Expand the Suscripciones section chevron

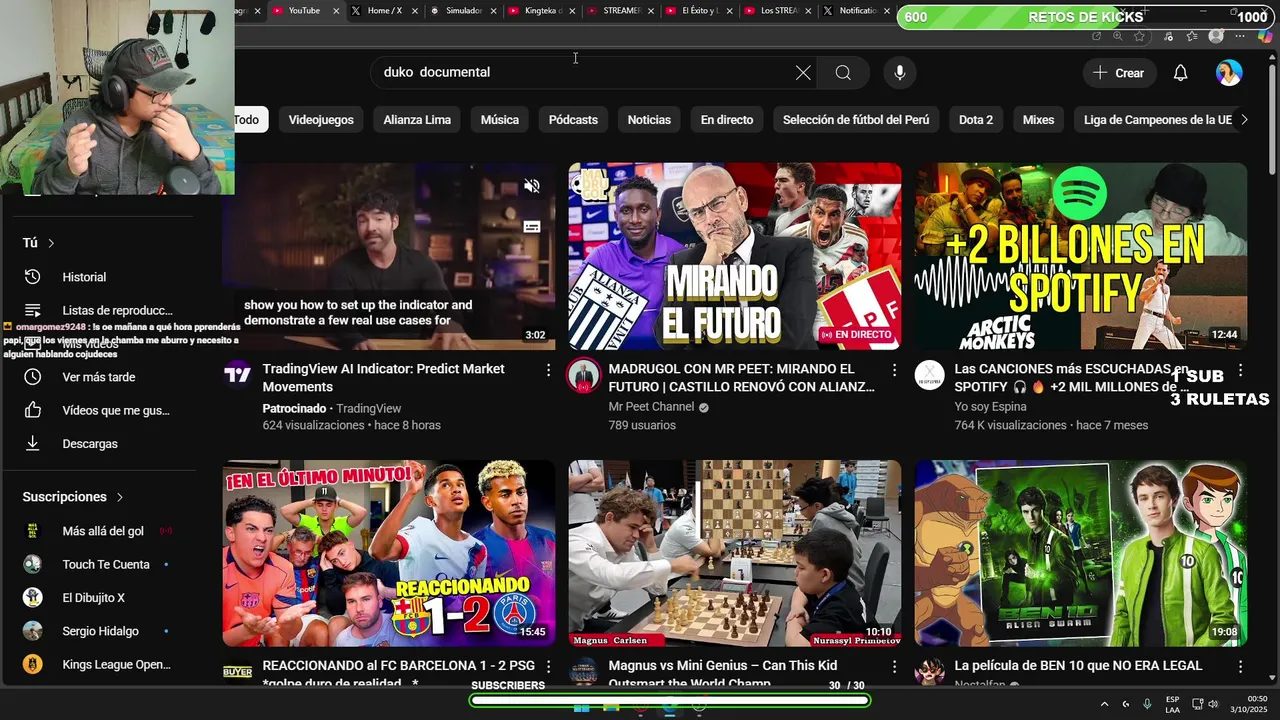120,497
